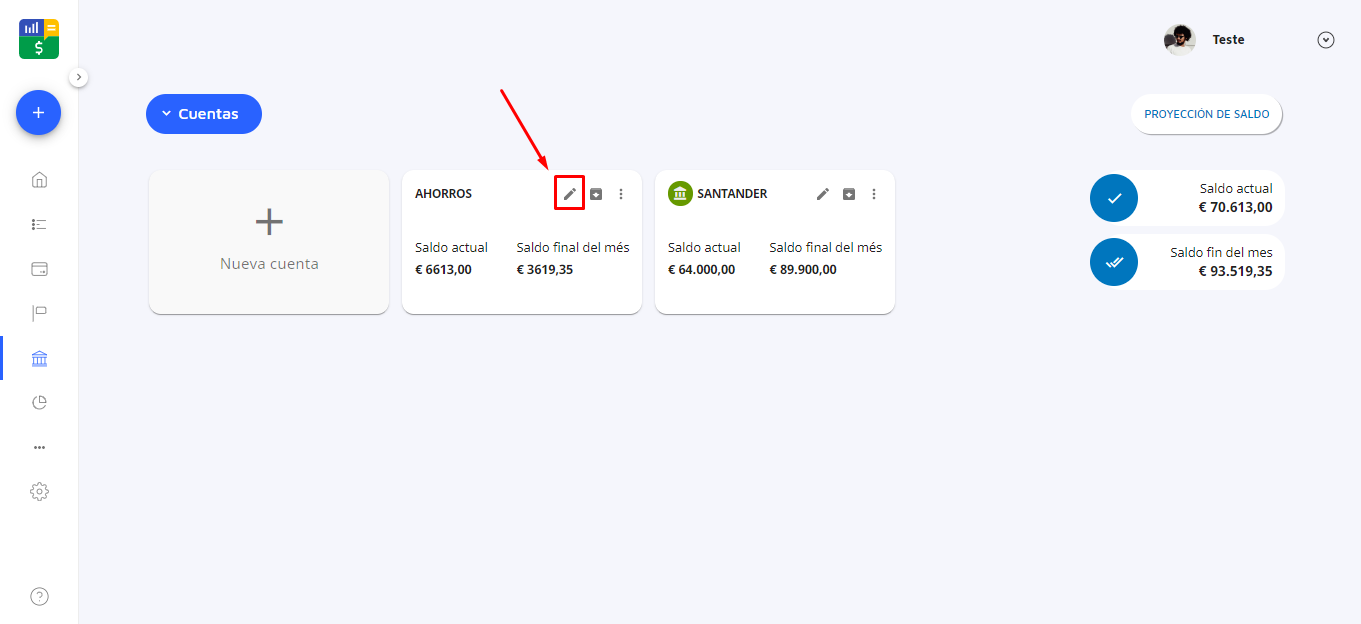Open the goals flag icon in sidebar
Screen dimensions: 1361x624
[39, 314]
